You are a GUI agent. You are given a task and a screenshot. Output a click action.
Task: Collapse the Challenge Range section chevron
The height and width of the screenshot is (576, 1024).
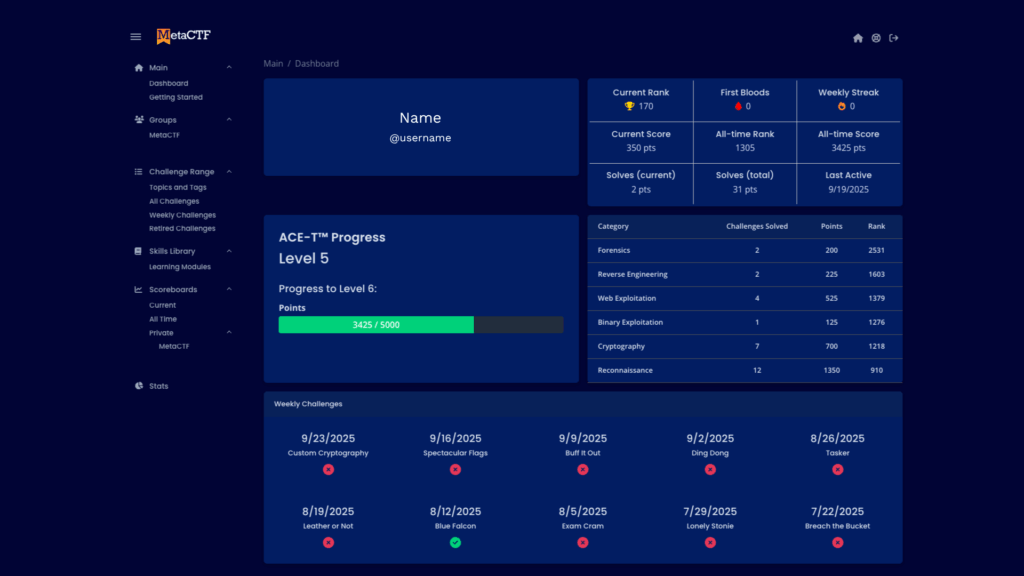tap(229, 172)
